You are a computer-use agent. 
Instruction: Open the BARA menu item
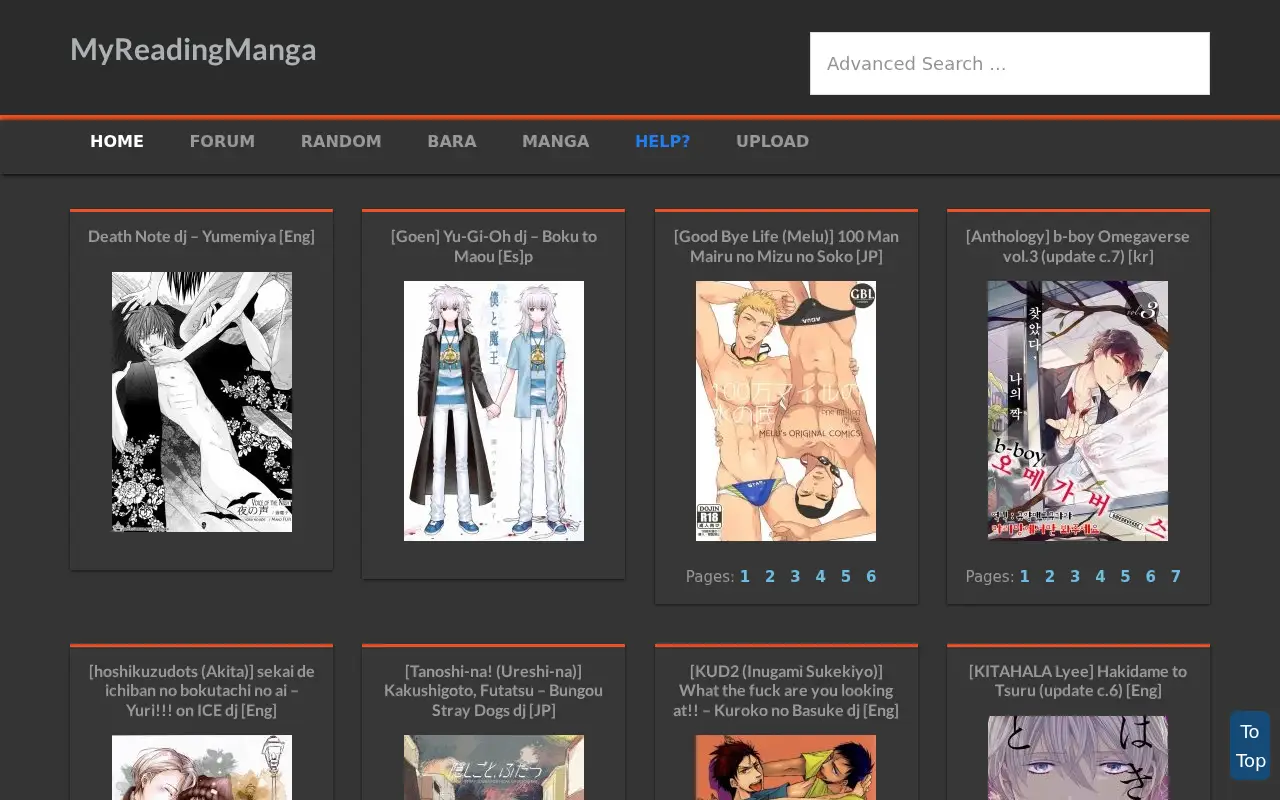pos(452,141)
